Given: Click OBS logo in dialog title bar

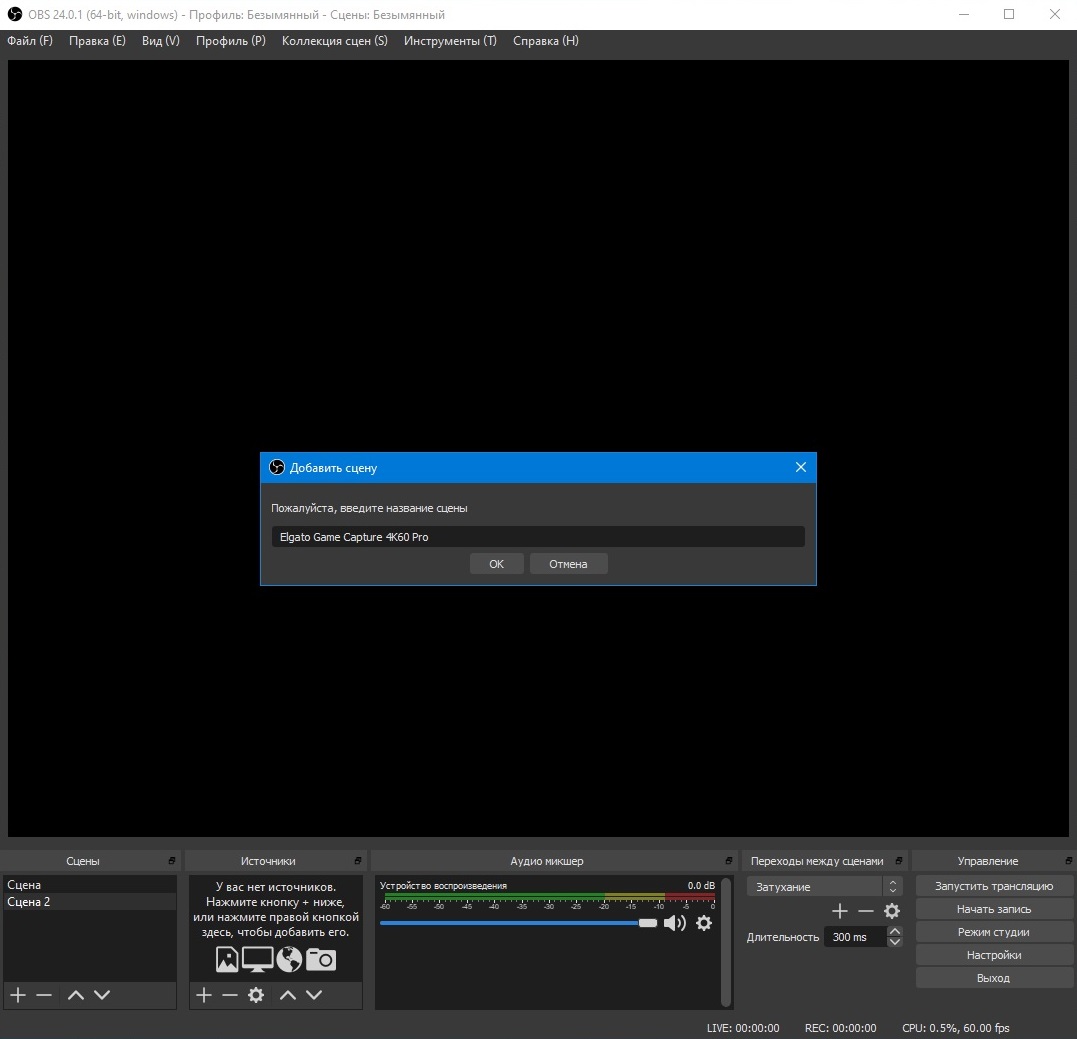Looking at the screenshot, I should coord(277,468).
